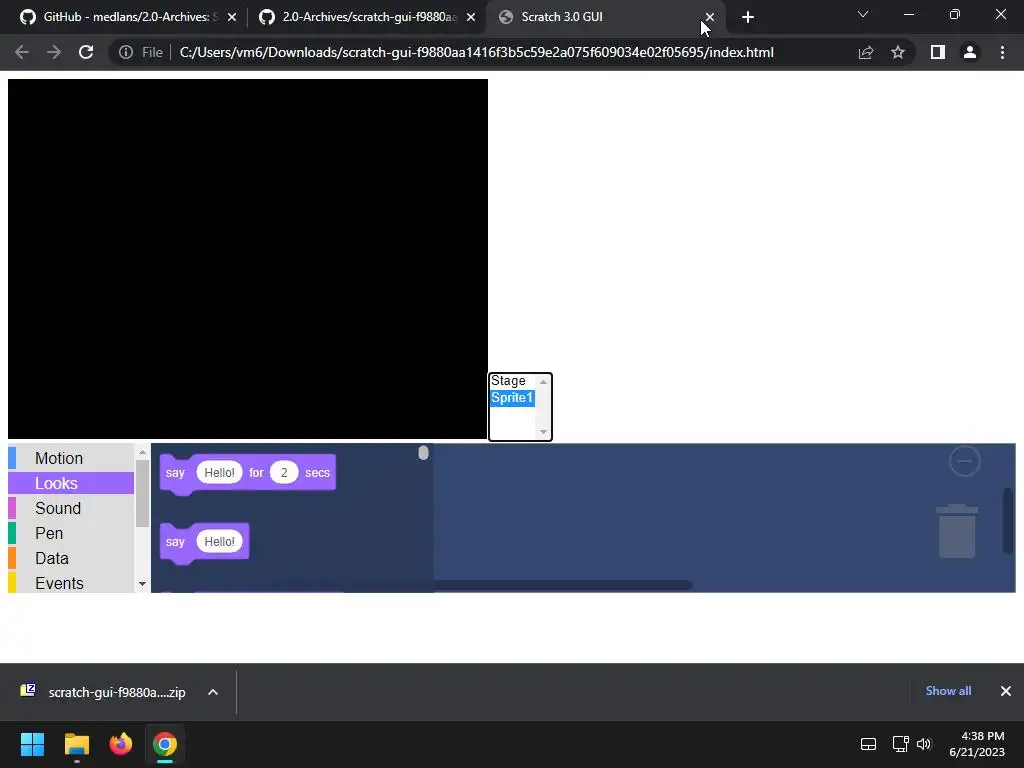
Task: Select Stage in the target list
Action: click(512, 381)
